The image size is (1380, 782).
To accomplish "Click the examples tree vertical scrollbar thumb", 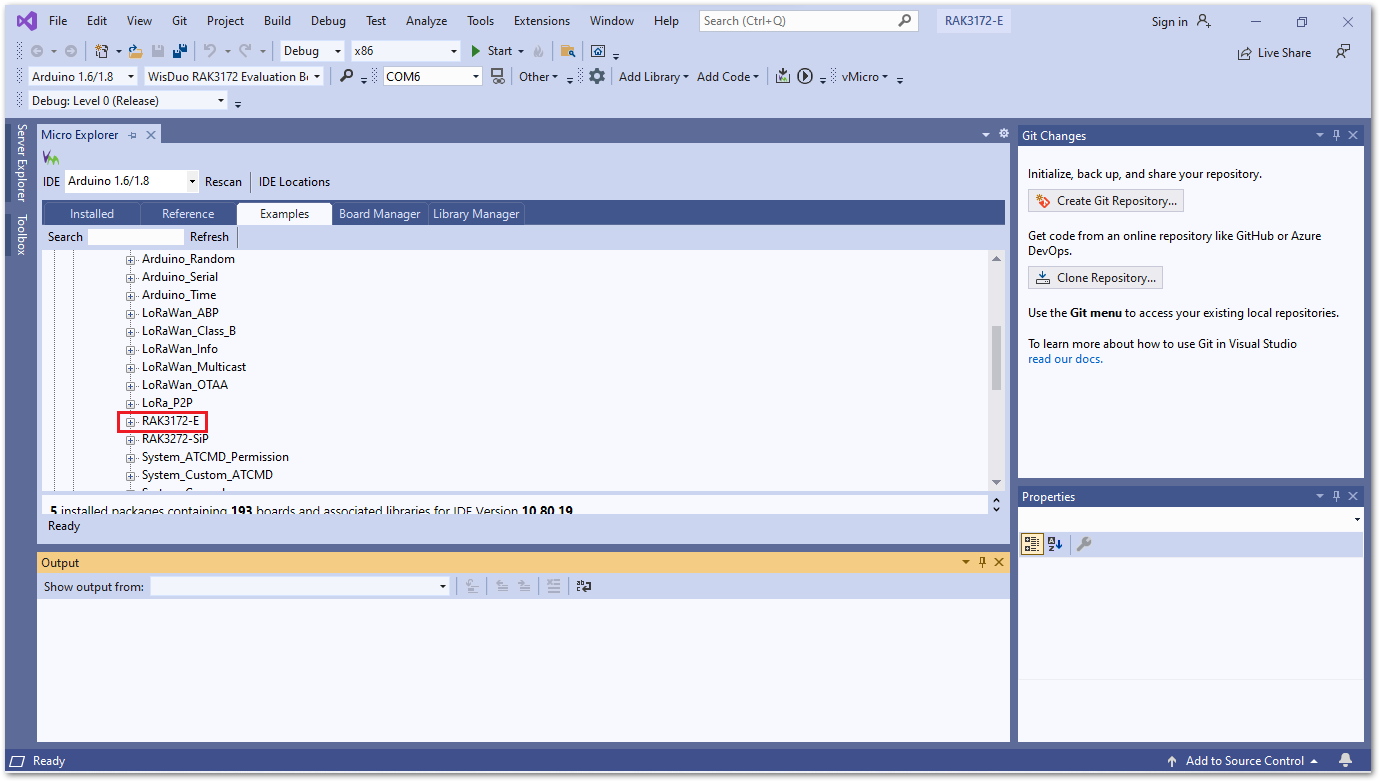I will 996,357.
